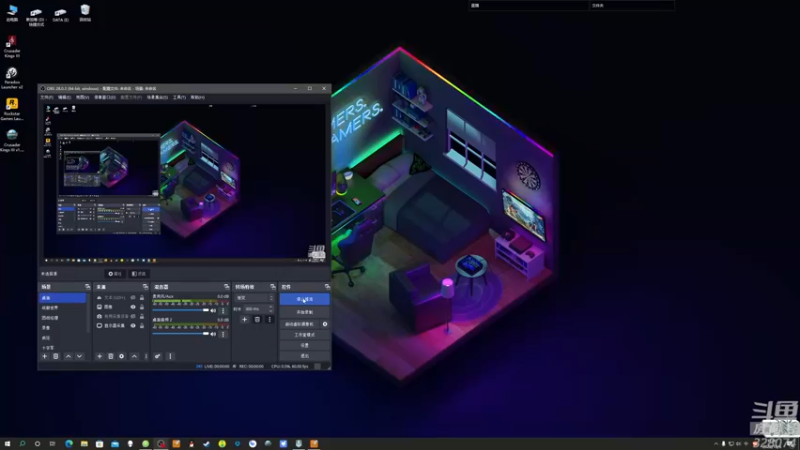Adjust the Mic/Aux volume slider
Viewport: 800px width, 450px height.
tap(181, 310)
